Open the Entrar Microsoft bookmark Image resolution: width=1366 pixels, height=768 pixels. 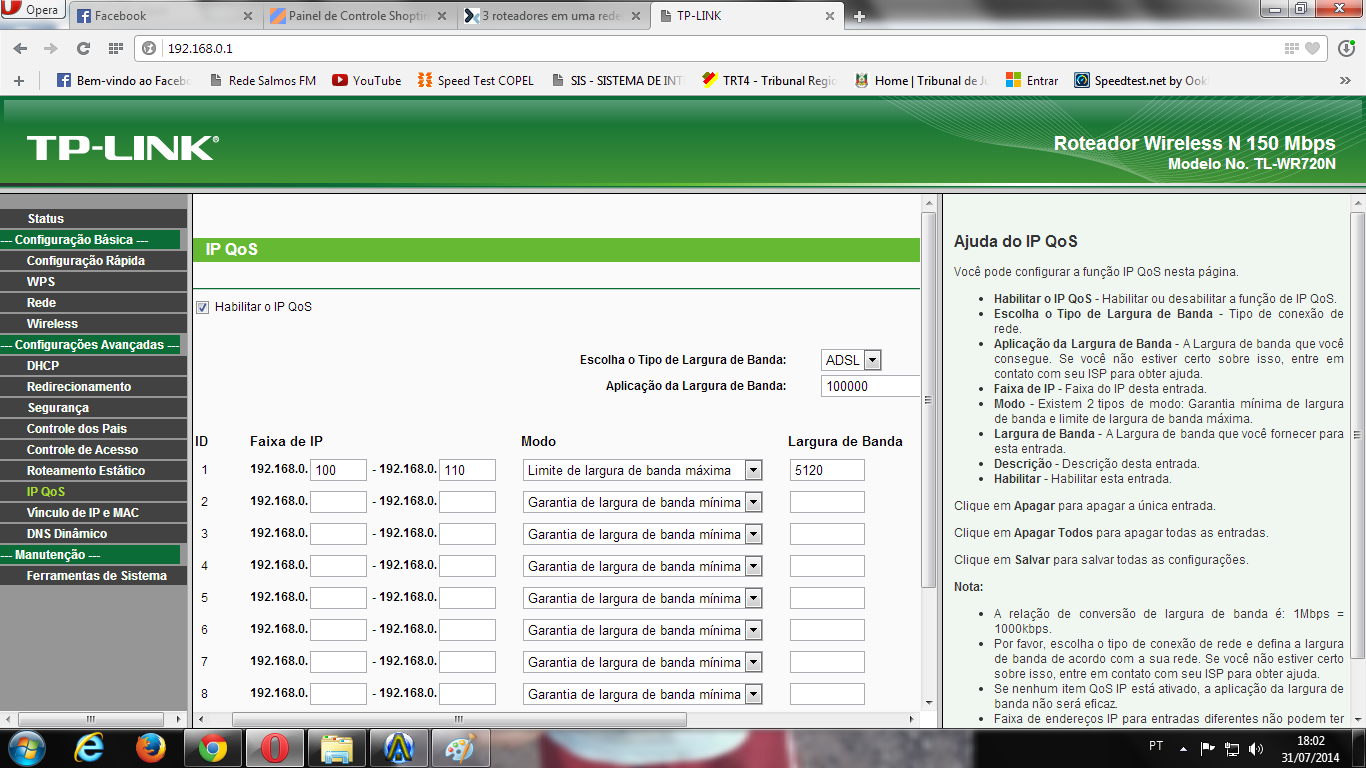[1032, 81]
